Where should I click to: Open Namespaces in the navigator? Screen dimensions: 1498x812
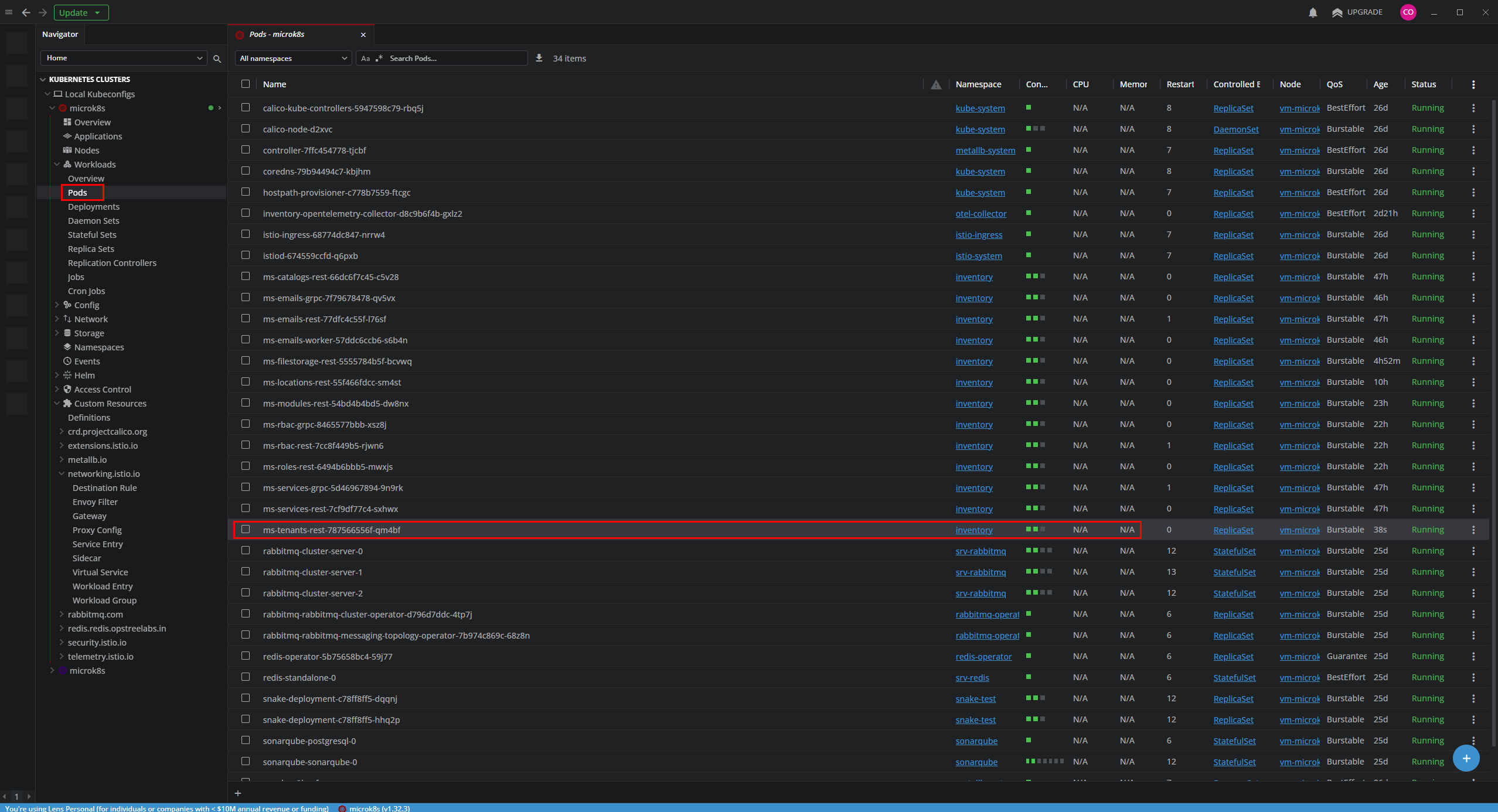coord(99,347)
